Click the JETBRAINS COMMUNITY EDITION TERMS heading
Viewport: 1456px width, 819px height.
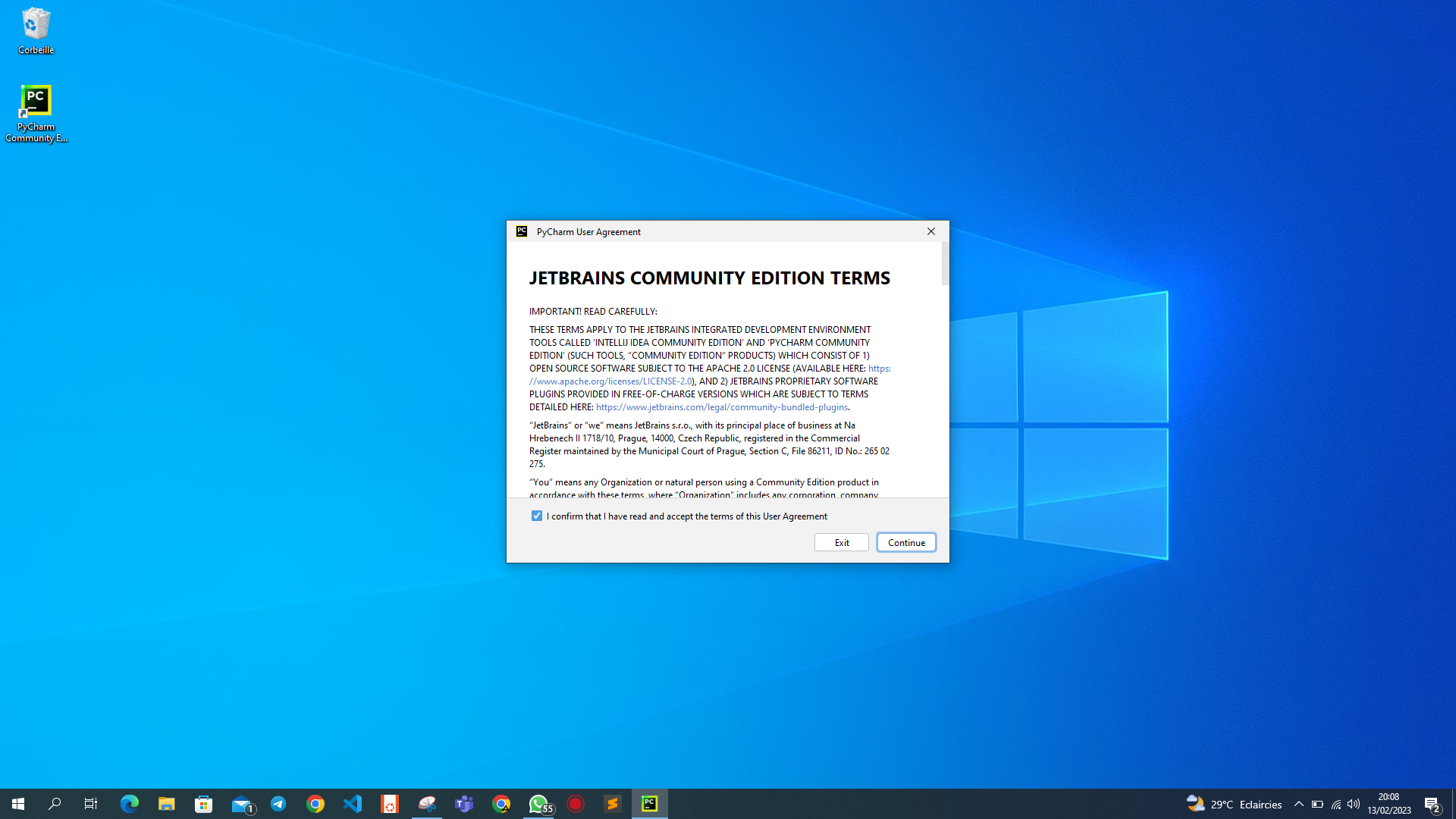pos(710,278)
